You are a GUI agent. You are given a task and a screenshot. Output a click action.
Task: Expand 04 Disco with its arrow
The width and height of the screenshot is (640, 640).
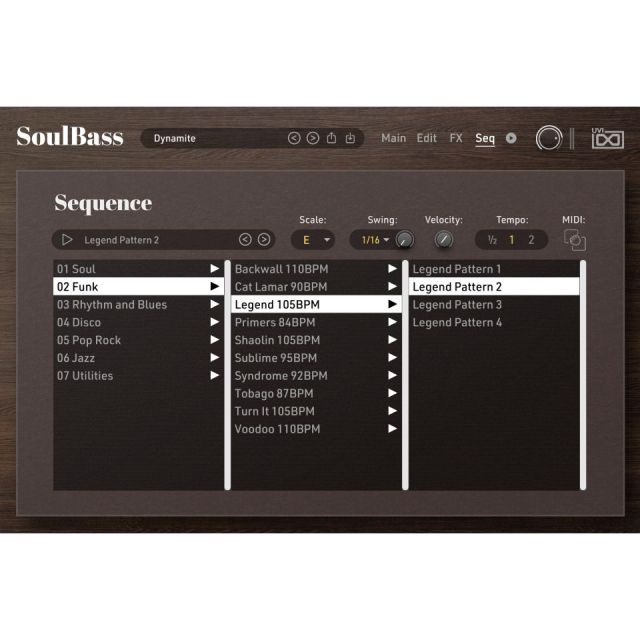point(215,322)
